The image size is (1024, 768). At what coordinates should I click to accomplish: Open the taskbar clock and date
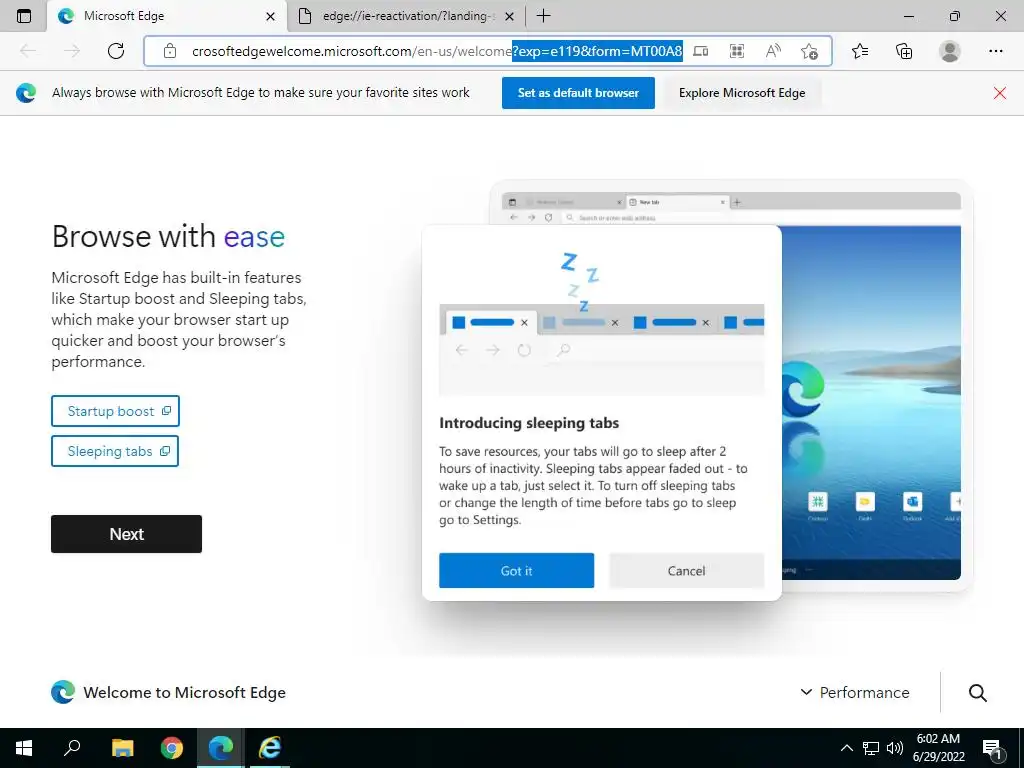click(938, 748)
